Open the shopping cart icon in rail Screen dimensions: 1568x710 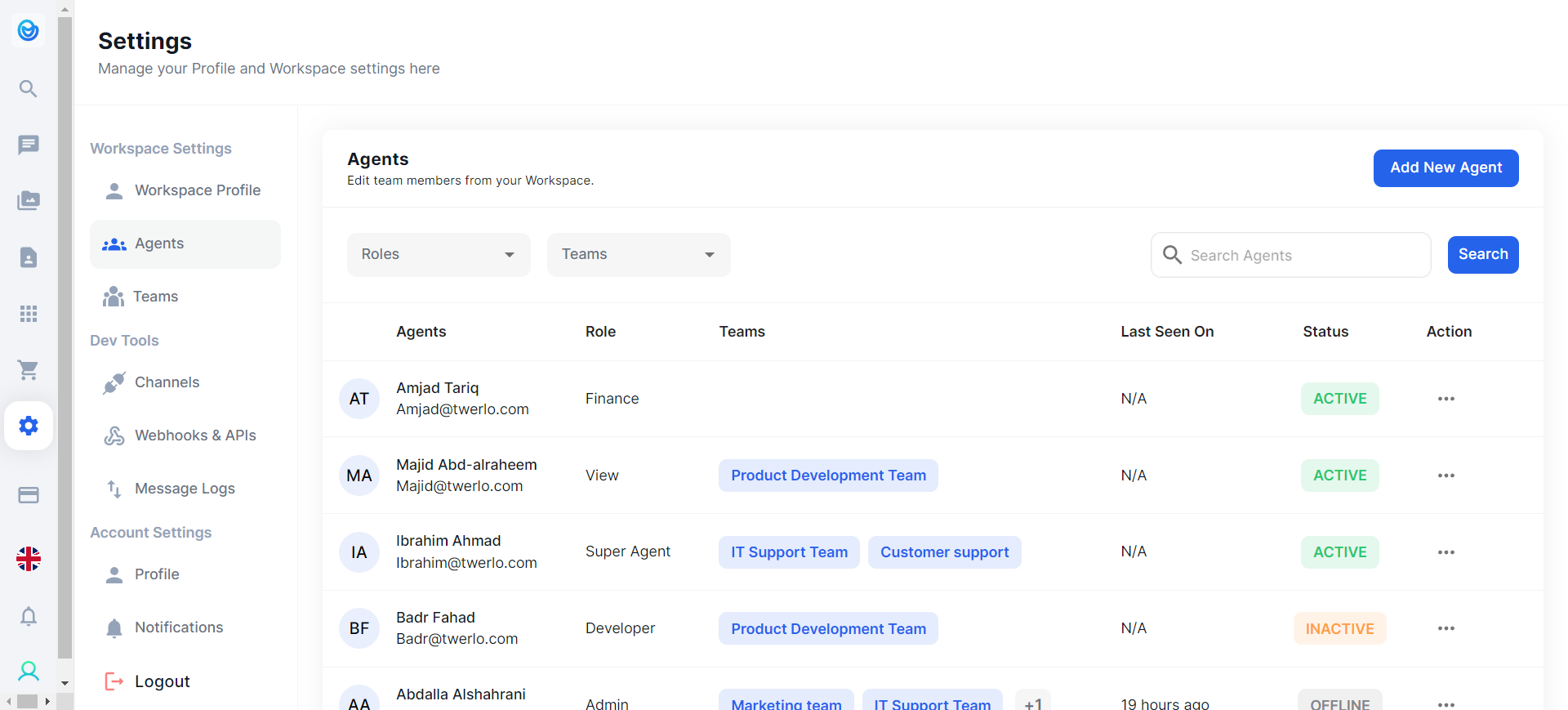pos(29,370)
